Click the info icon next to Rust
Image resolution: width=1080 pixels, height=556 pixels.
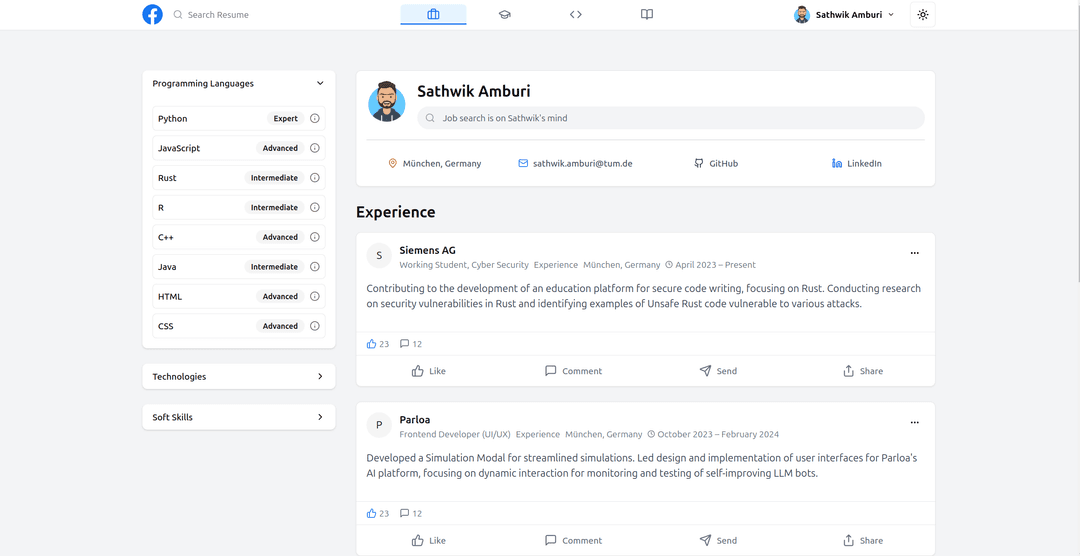[315, 178]
